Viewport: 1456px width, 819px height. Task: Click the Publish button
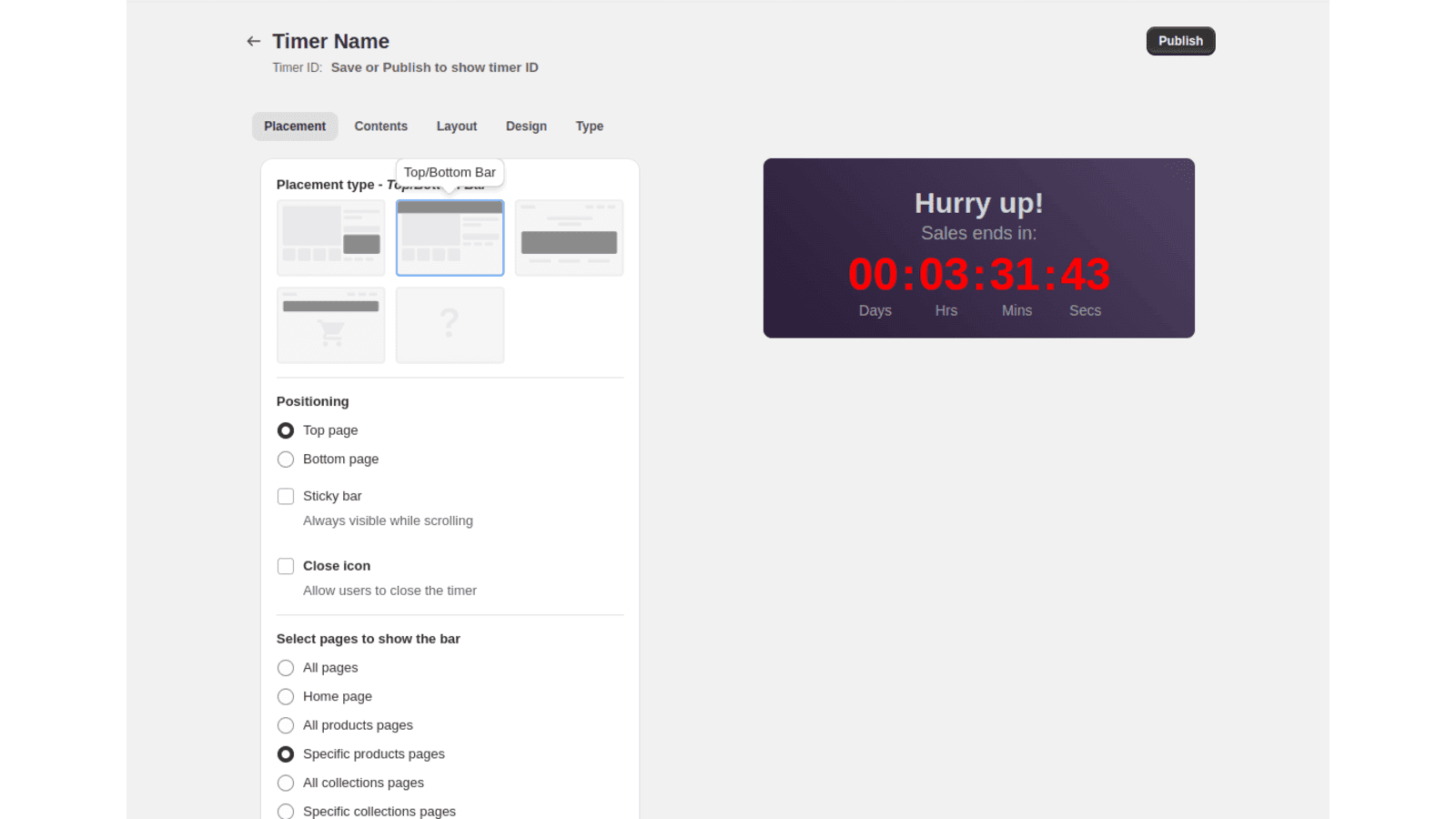point(1180,41)
